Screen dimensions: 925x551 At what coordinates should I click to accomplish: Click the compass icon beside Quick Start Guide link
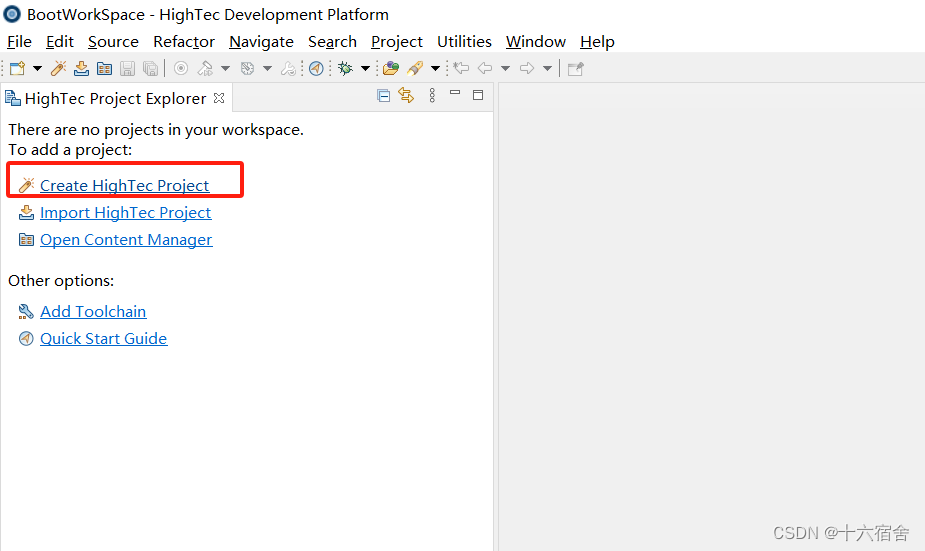coord(27,339)
